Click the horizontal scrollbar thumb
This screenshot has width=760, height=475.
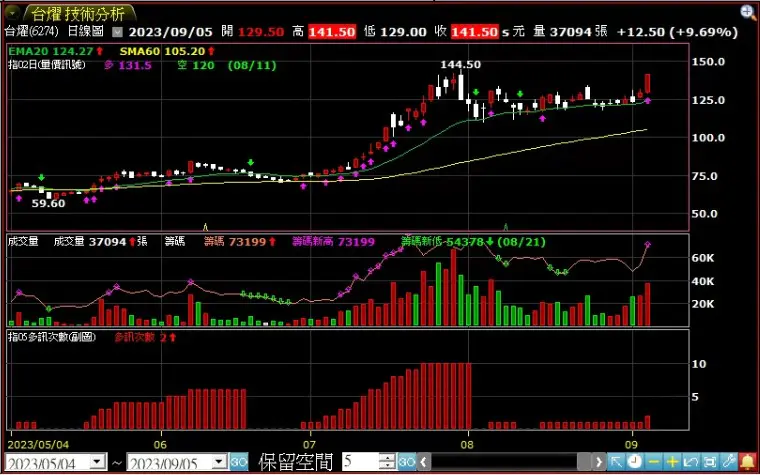point(584,462)
